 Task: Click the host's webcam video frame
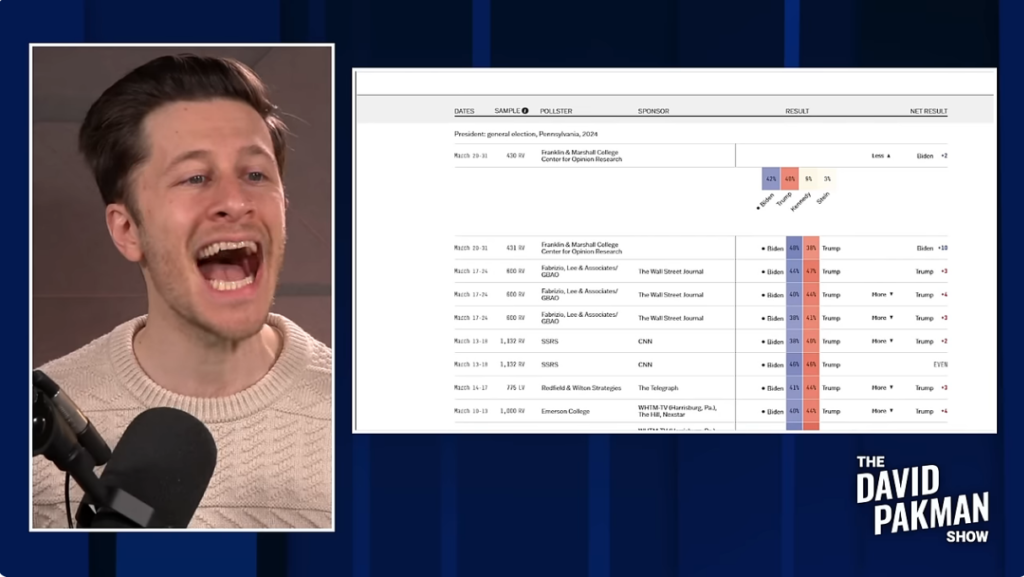pos(182,287)
